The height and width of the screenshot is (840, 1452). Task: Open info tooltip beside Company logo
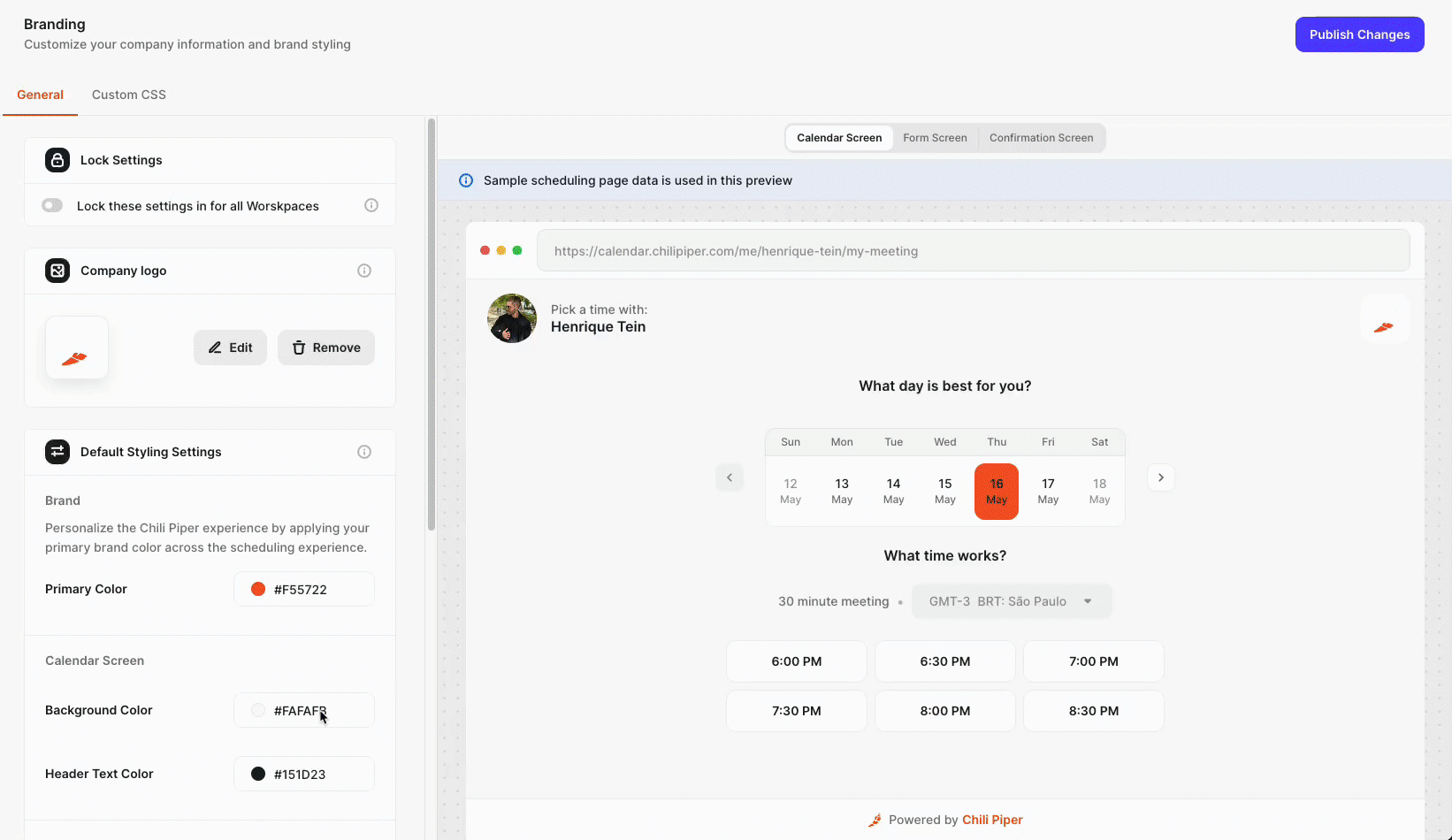click(x=364, y=271)
